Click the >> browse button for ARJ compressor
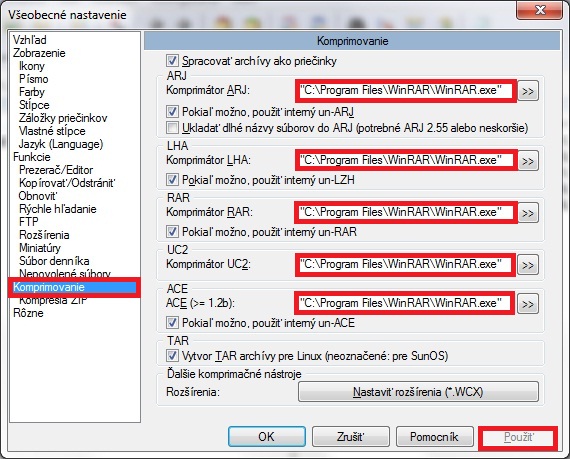 click(528, 91)
